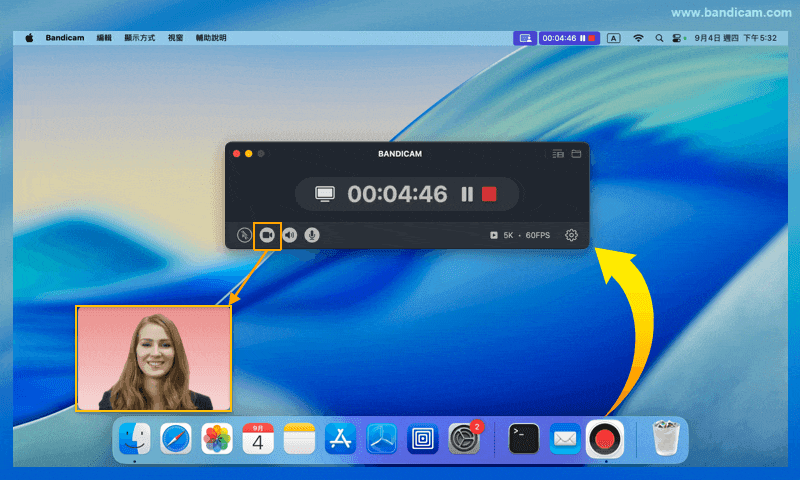Toggle microphone recording in Bandicam
800x480 pixels.
[x=312, y=235]
